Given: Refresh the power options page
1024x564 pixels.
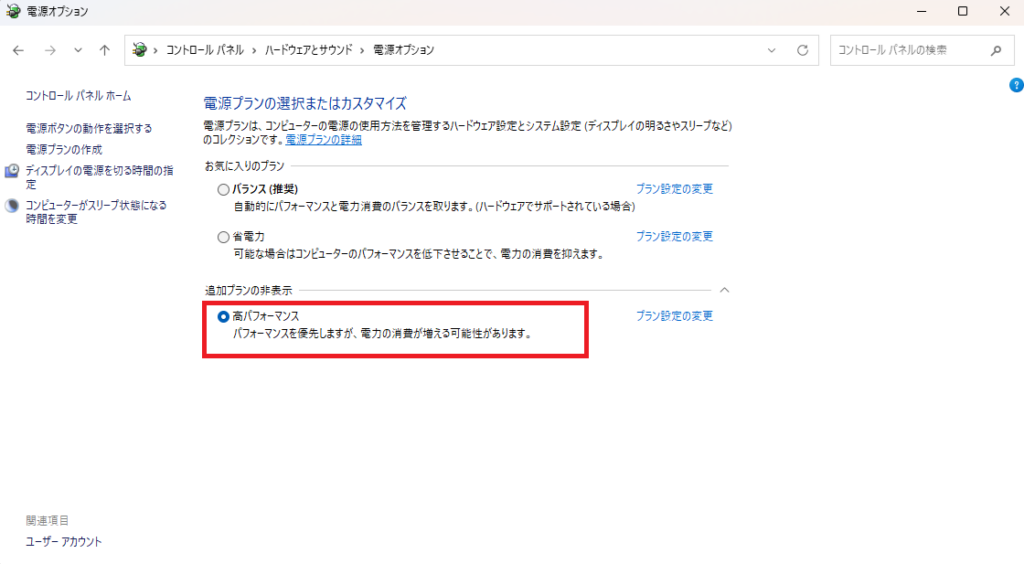Looking at the screenshot, I should 803,50.
